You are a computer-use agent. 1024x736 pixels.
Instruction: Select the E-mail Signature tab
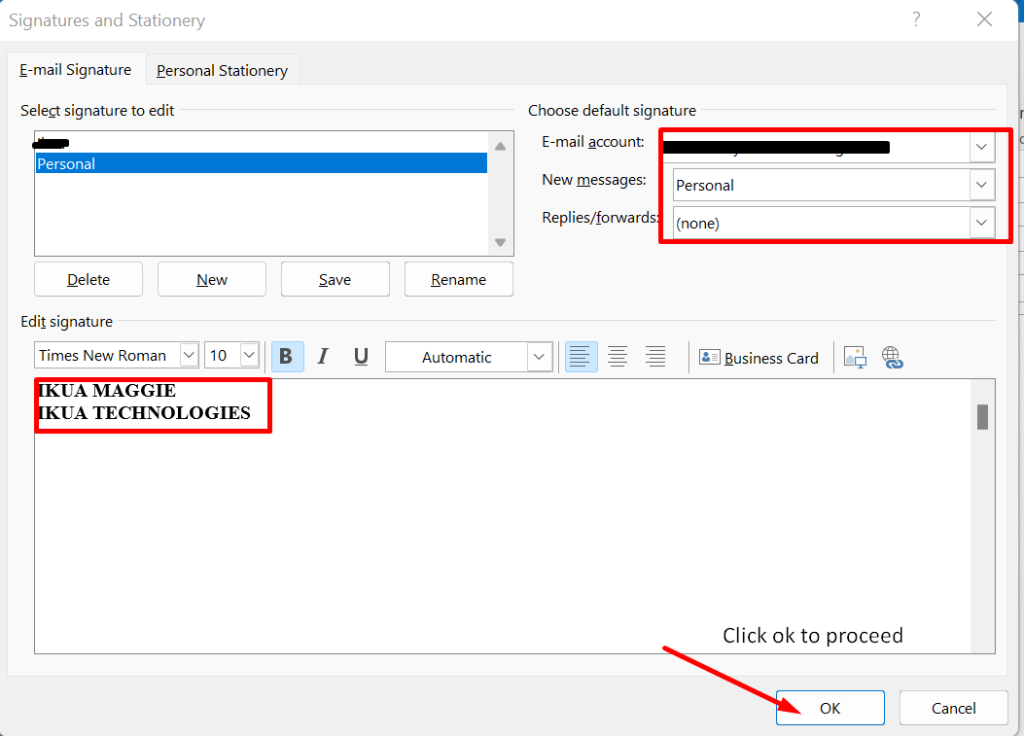(x=76, y=70)
